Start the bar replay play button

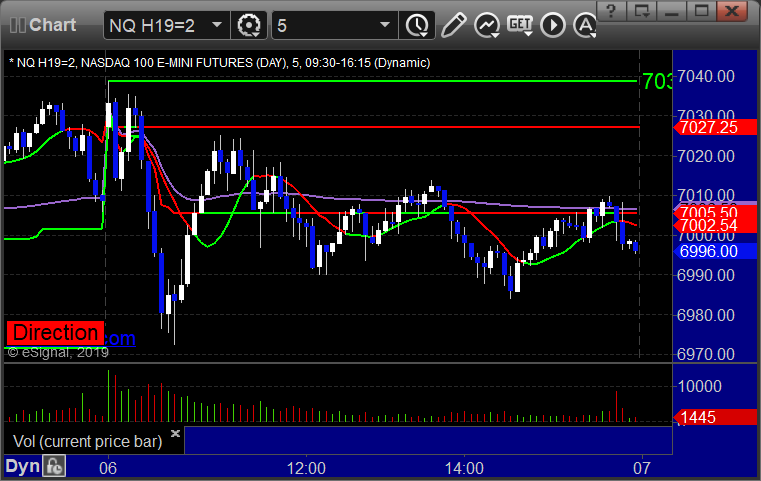coord(553,25)
